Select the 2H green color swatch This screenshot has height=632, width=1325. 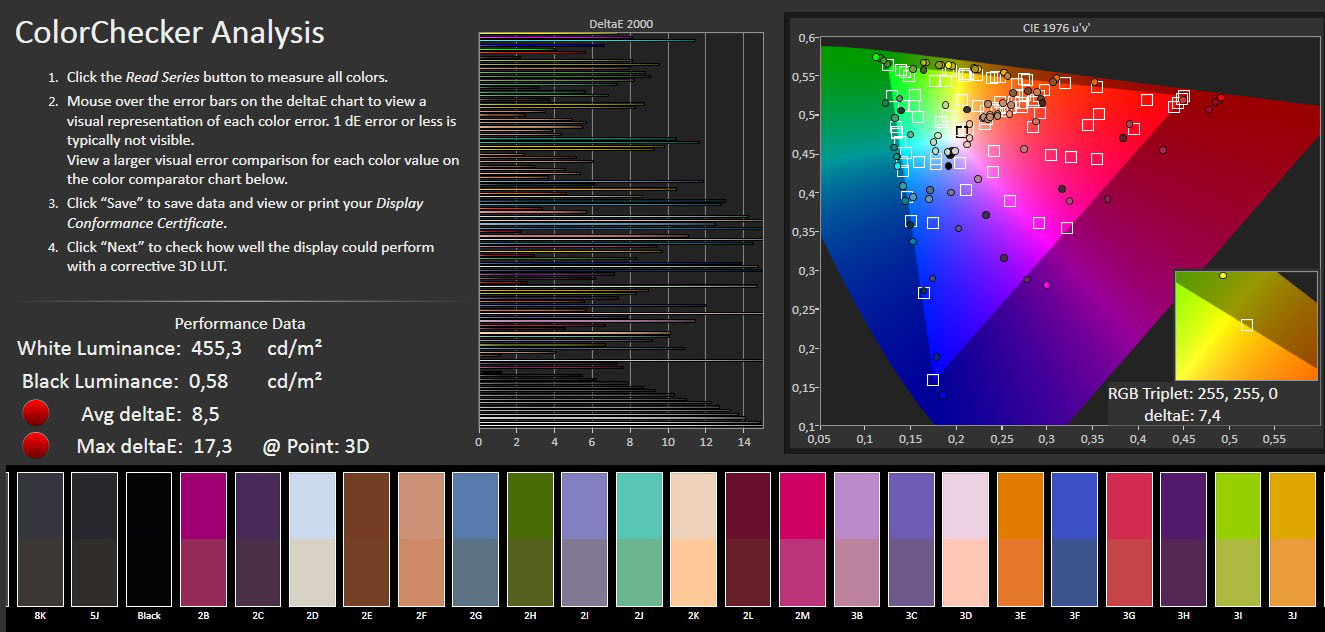coord(530,539)
